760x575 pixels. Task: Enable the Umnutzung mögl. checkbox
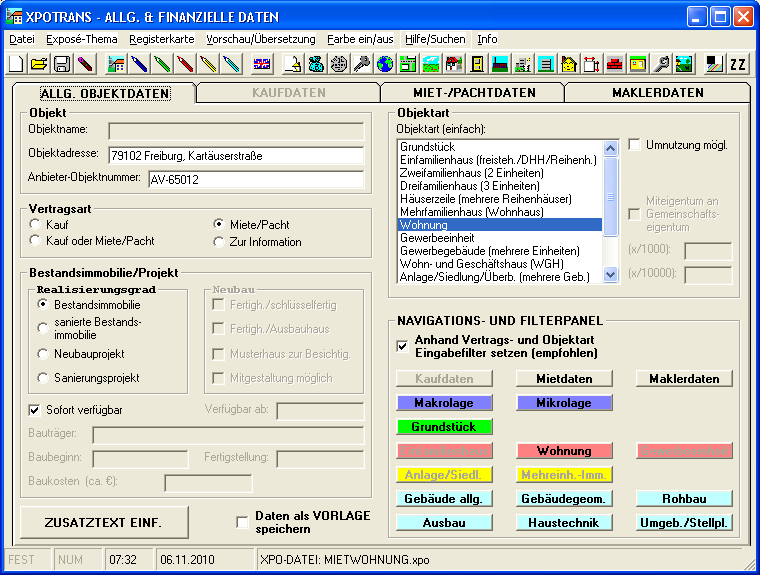coord(634,145)
